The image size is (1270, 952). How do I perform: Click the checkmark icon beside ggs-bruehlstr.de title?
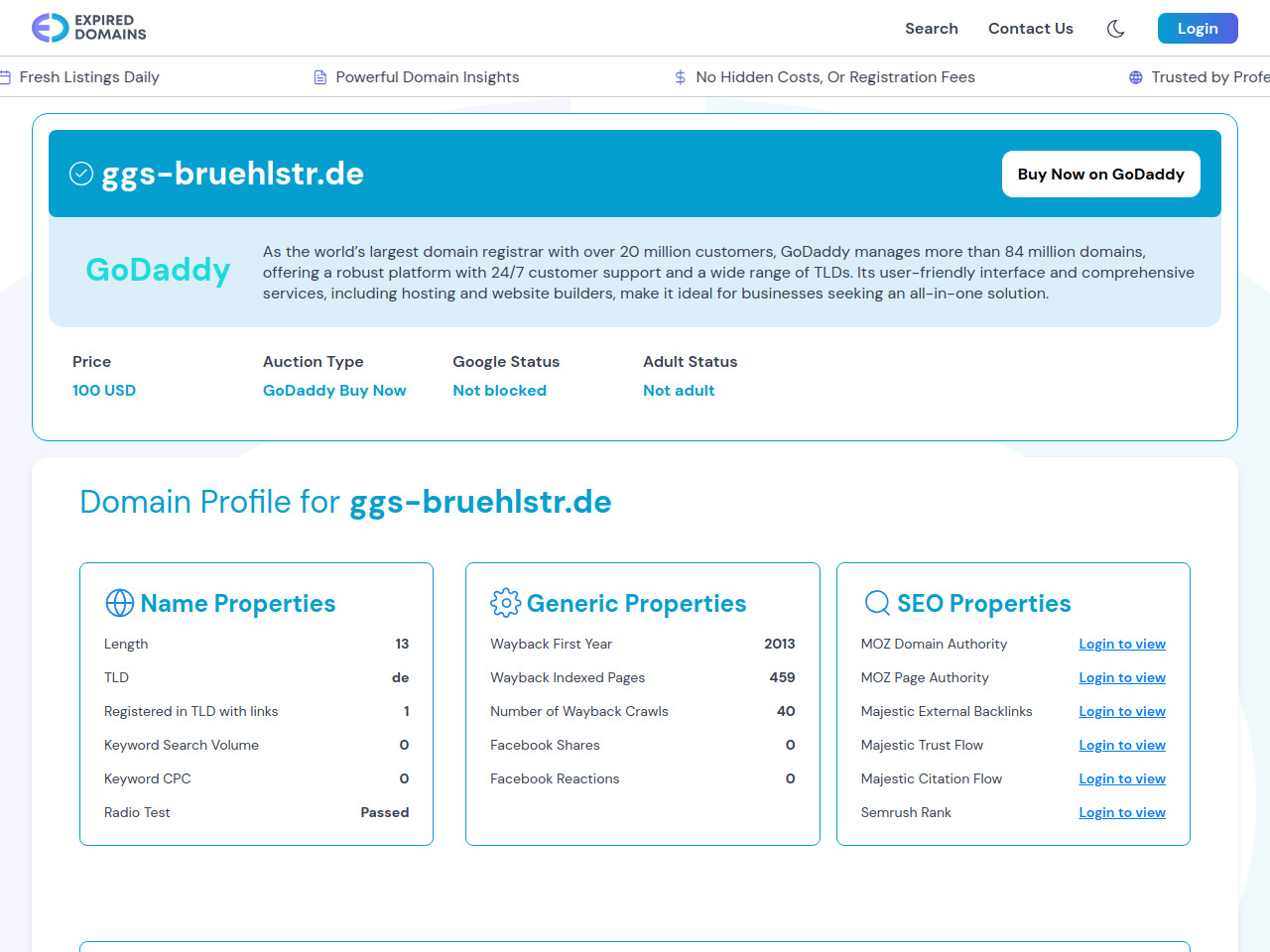point(81,175)
